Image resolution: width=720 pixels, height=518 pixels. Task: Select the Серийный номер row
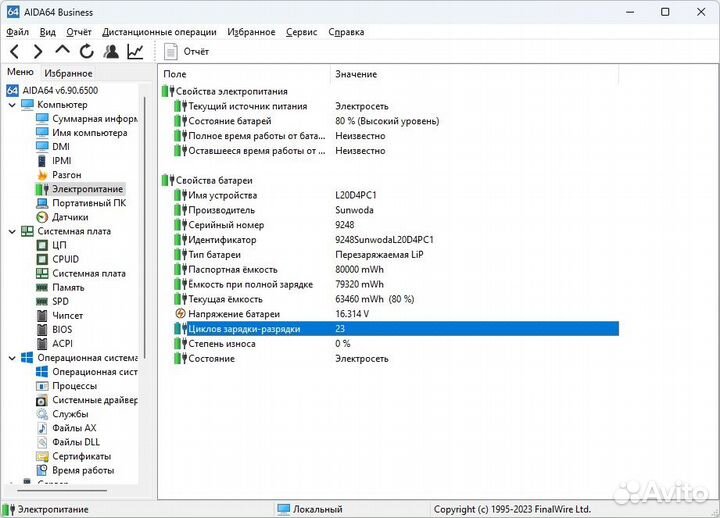(397, 225)
